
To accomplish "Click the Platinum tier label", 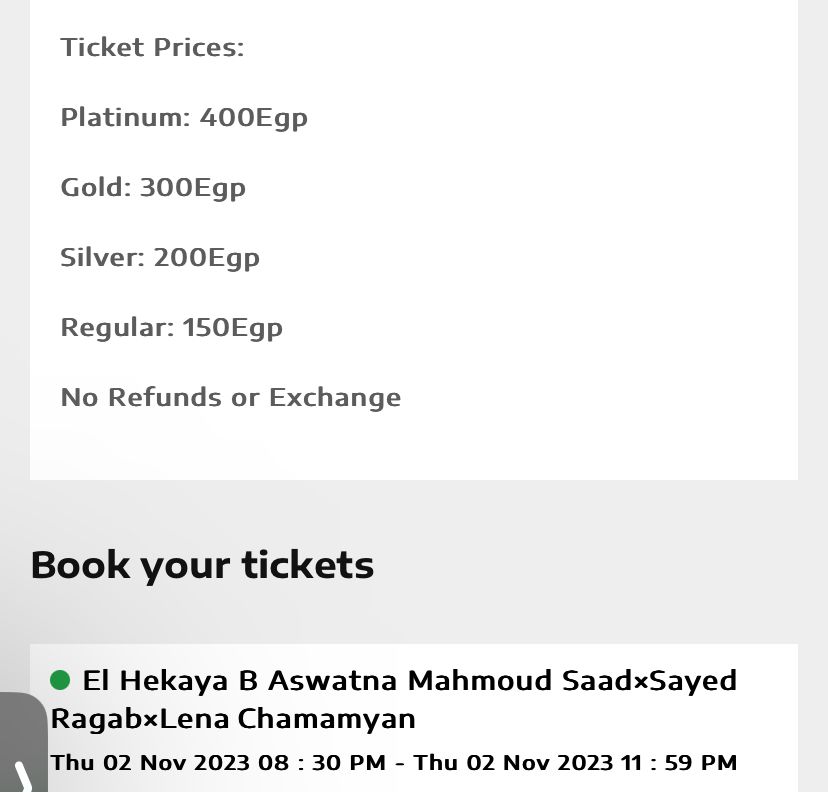I will (124, 117).
